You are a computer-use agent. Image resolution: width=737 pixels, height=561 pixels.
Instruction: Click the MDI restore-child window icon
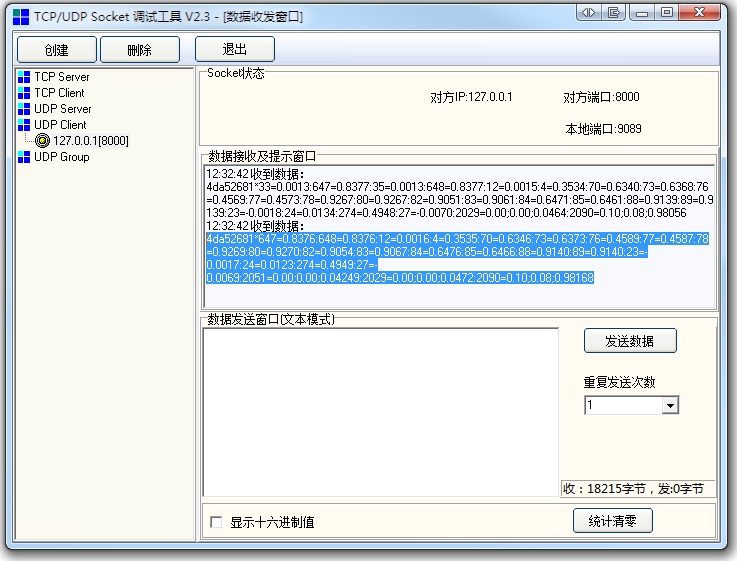click(613, 13)
